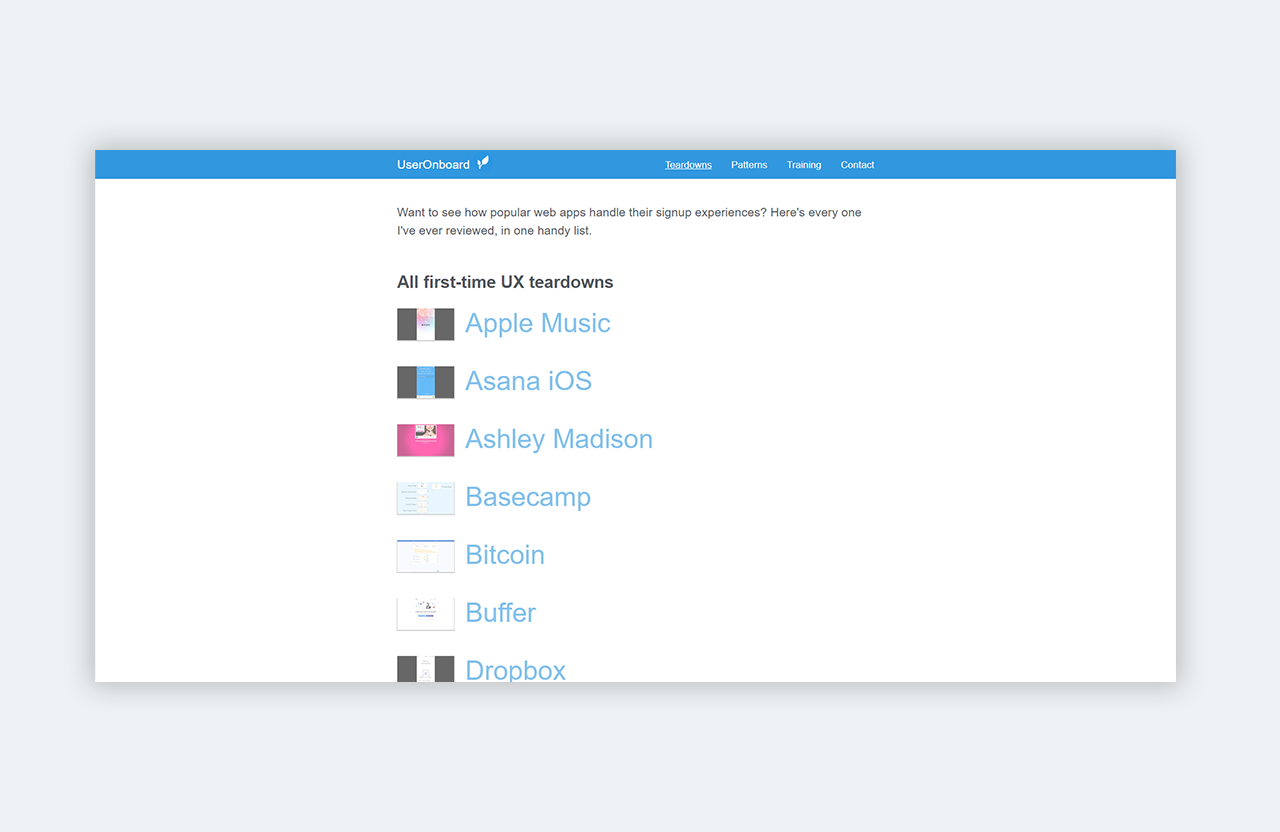This screenshot has width=1280, height=832.
Task: Open the Training nav item
Action: coord(804,165)
